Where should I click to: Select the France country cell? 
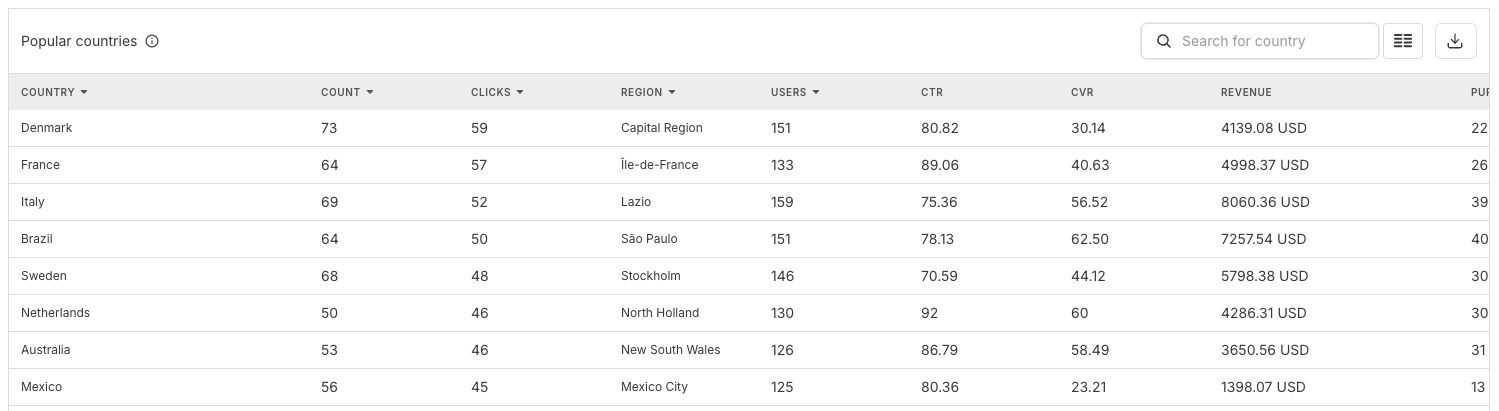coord(40,165)
